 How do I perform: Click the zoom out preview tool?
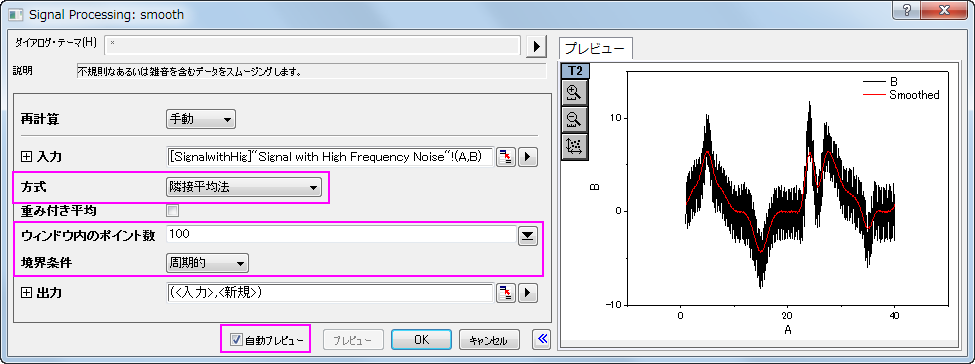574,119
